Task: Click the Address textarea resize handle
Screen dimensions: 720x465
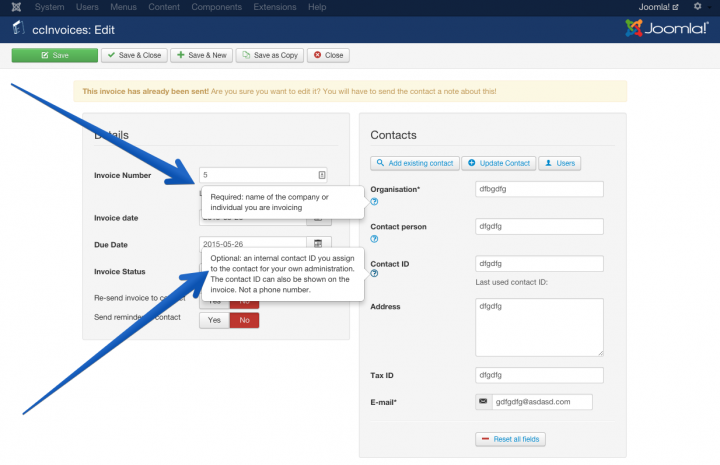Action: tap(601, 353)
